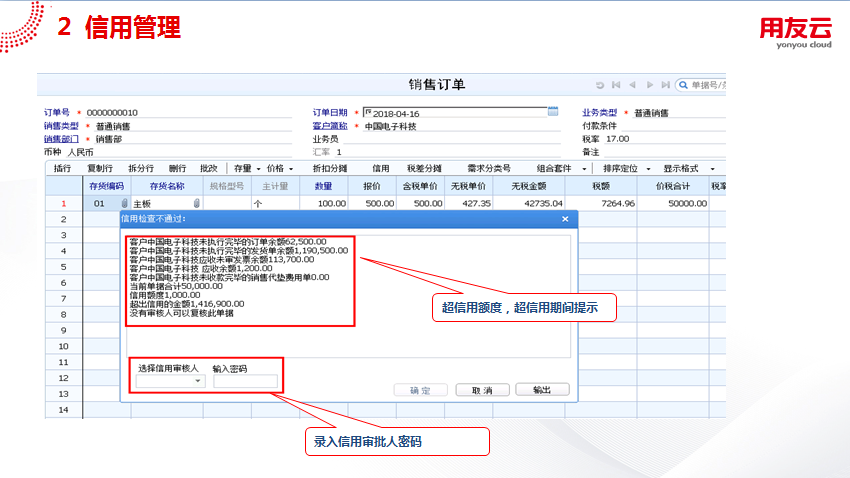The image size is (850, 478).
Task: Click the 无税金额 column header
Action: [x=529, y=186]
